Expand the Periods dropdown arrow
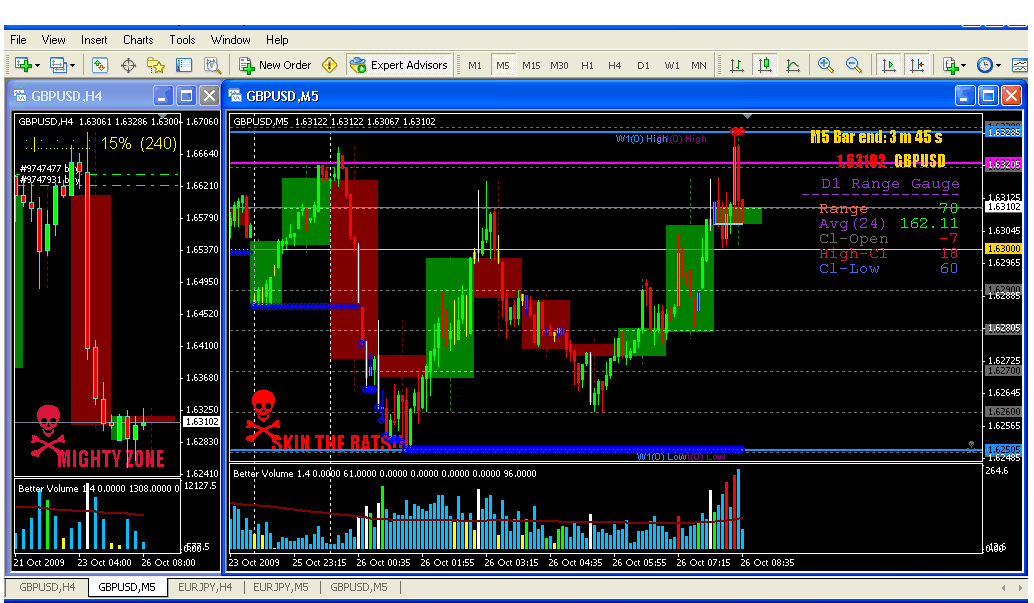 (998, 65)
